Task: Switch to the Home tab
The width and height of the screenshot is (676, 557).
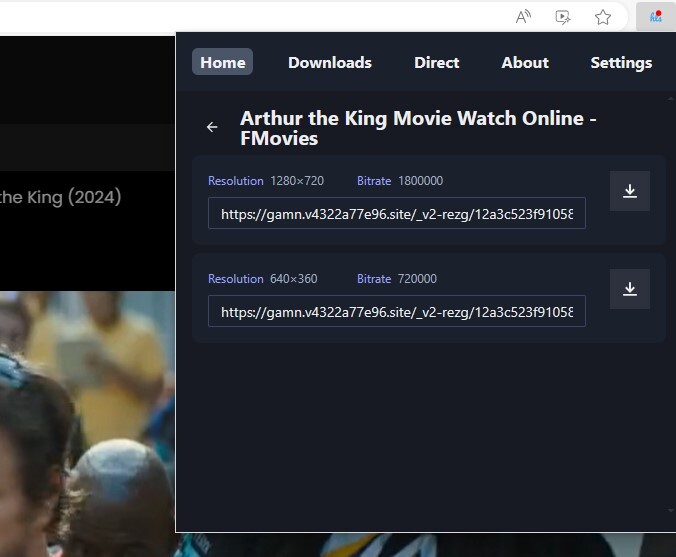Action: pos(222,62)
